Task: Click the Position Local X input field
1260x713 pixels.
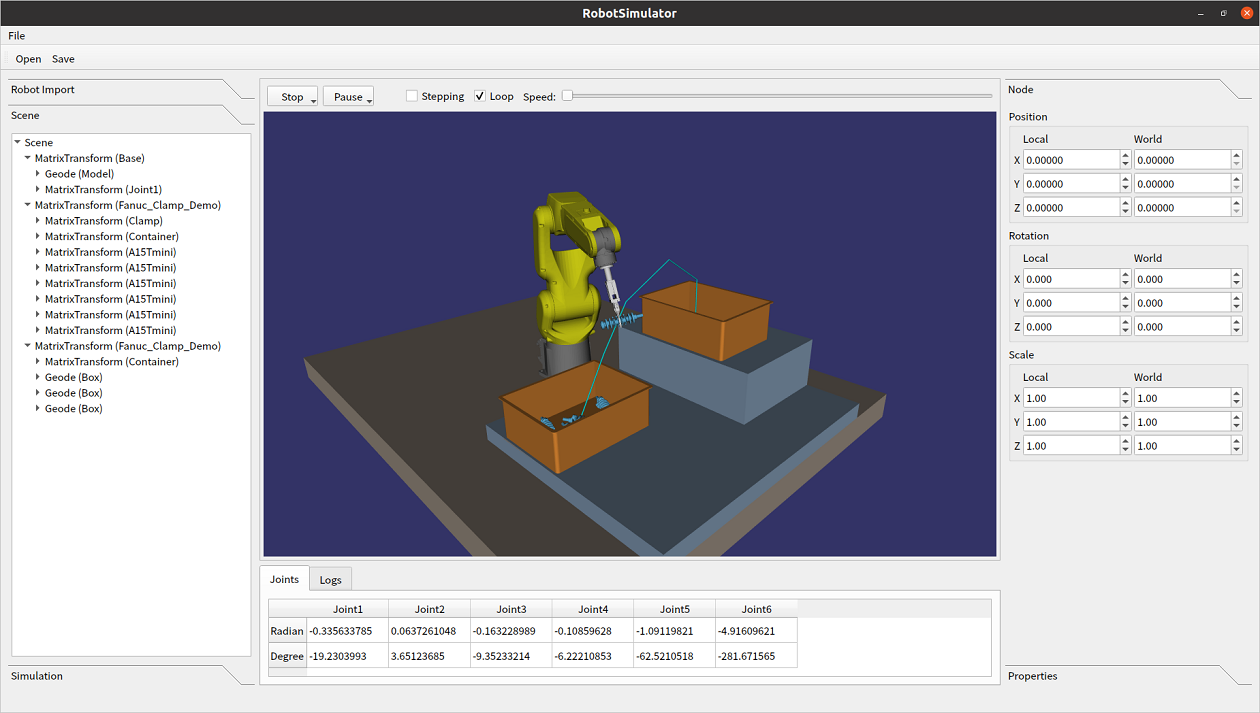Action: 1070,160
